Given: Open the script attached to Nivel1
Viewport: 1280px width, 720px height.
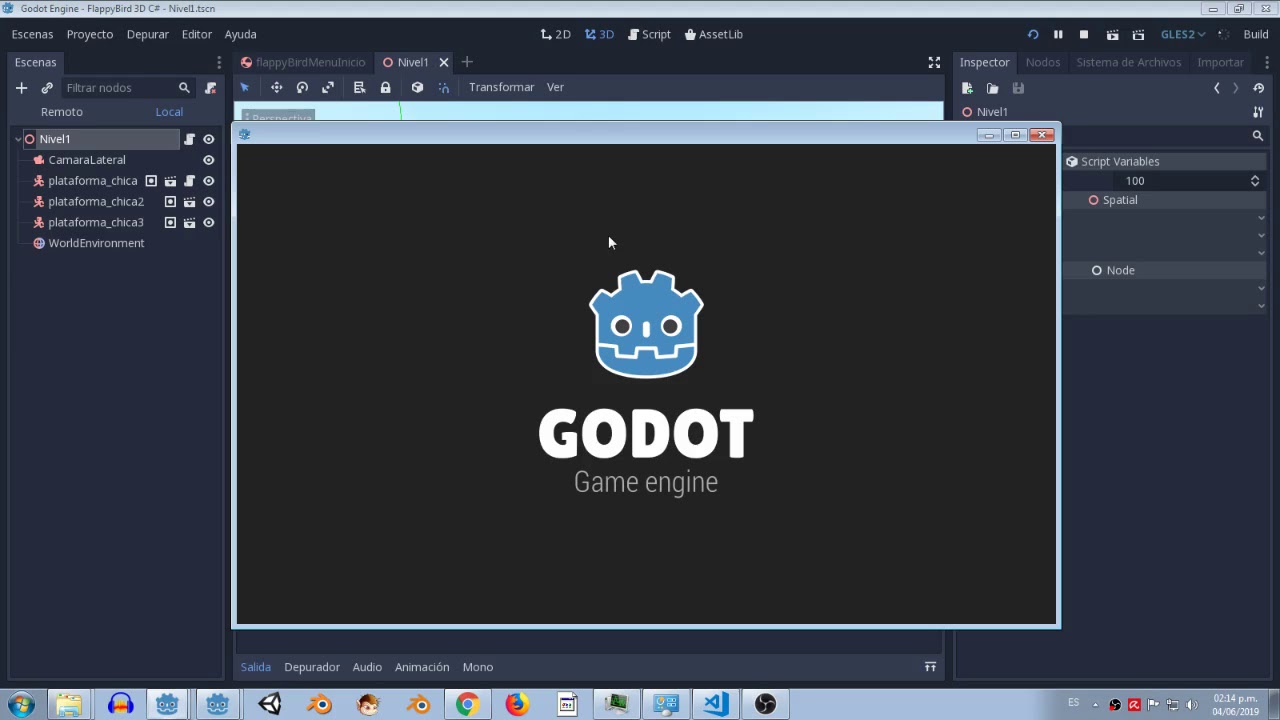Looking at the screenshot, I should tap(189, 139).
